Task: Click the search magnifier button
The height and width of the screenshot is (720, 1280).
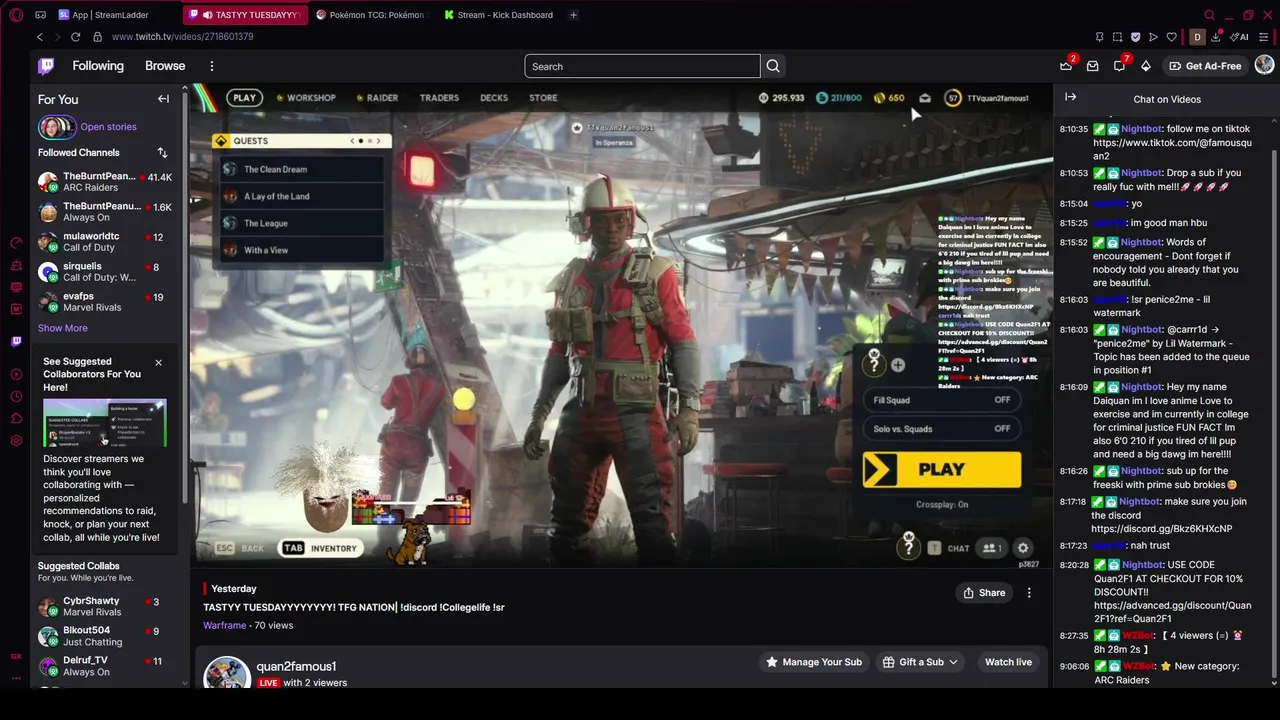Action: [x=773, y=66]
